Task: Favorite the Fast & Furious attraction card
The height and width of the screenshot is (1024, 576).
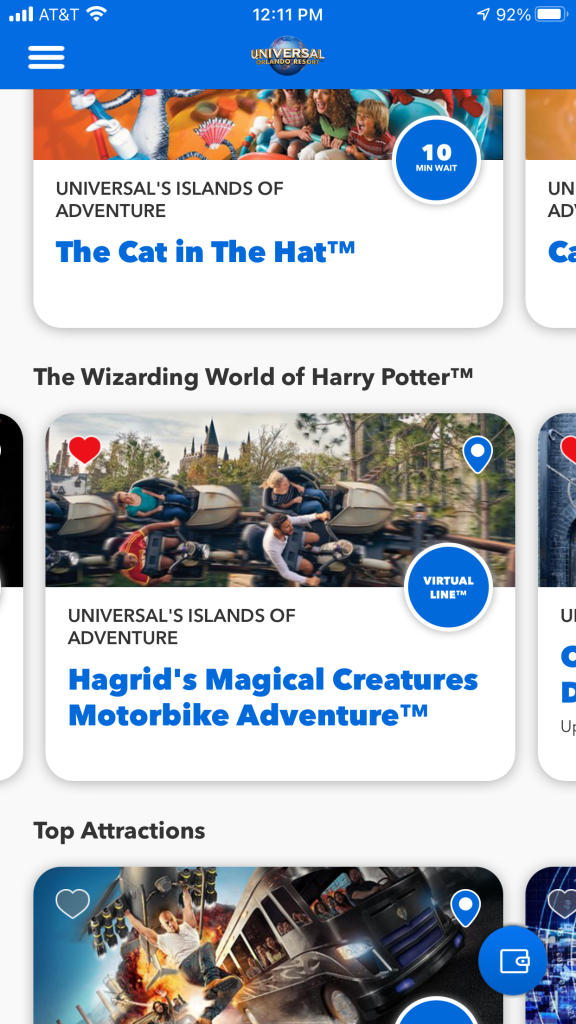Action: pyautogui.click(x=72, y=904)
